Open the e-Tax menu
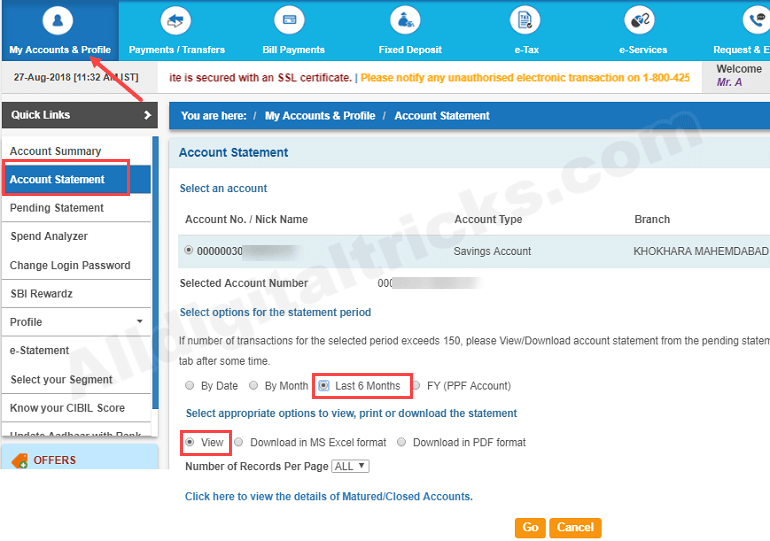 pos(526,50)
